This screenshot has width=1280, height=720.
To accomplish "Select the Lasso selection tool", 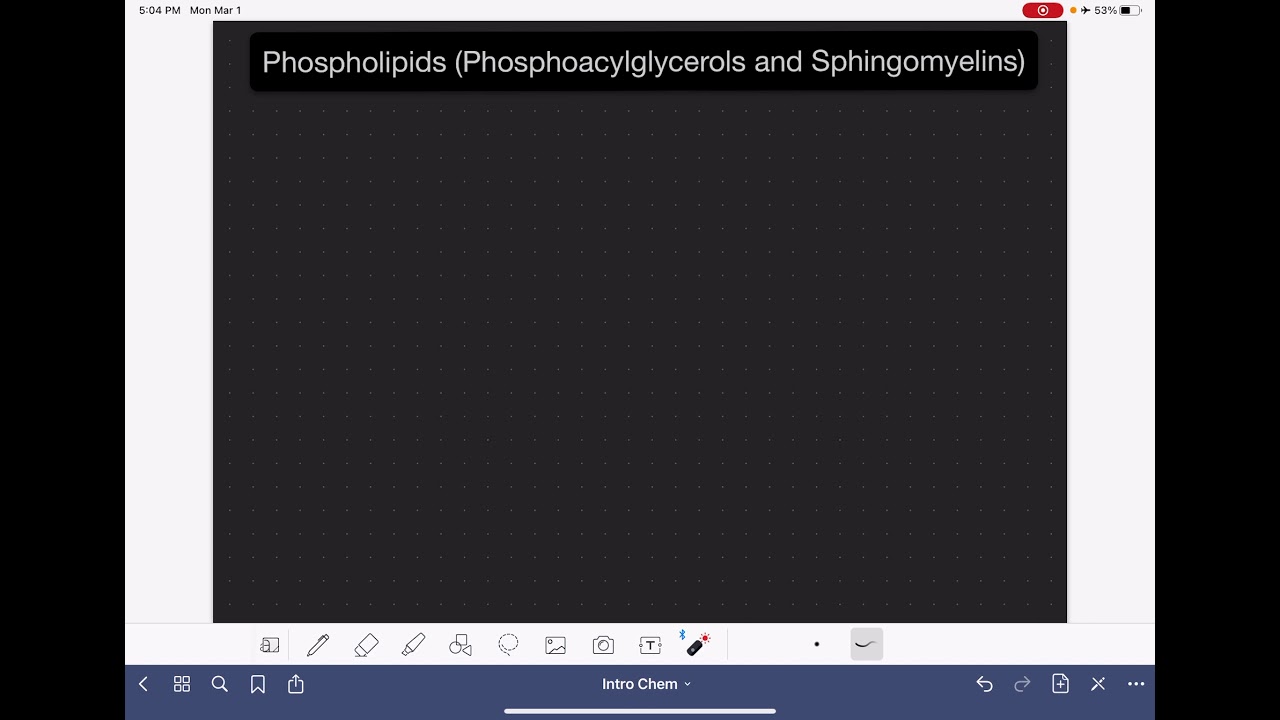I will pyautogui.click(x=508, y=645).
